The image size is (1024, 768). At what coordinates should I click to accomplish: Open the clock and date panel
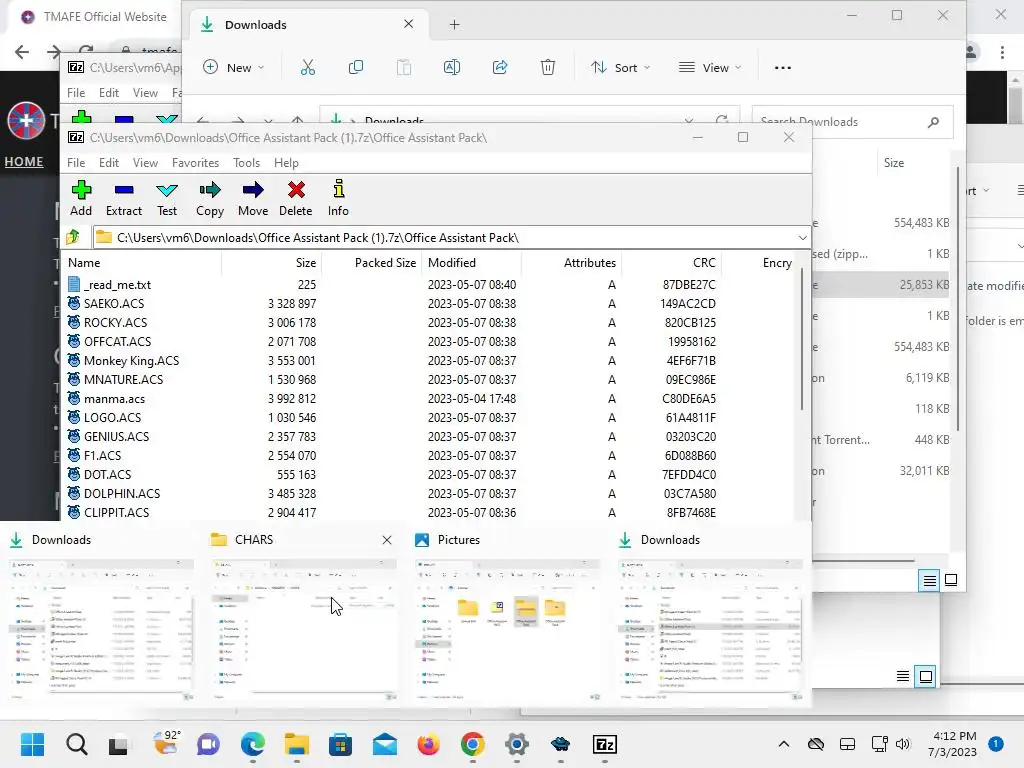pyautogui.click(x=952, y=744)
